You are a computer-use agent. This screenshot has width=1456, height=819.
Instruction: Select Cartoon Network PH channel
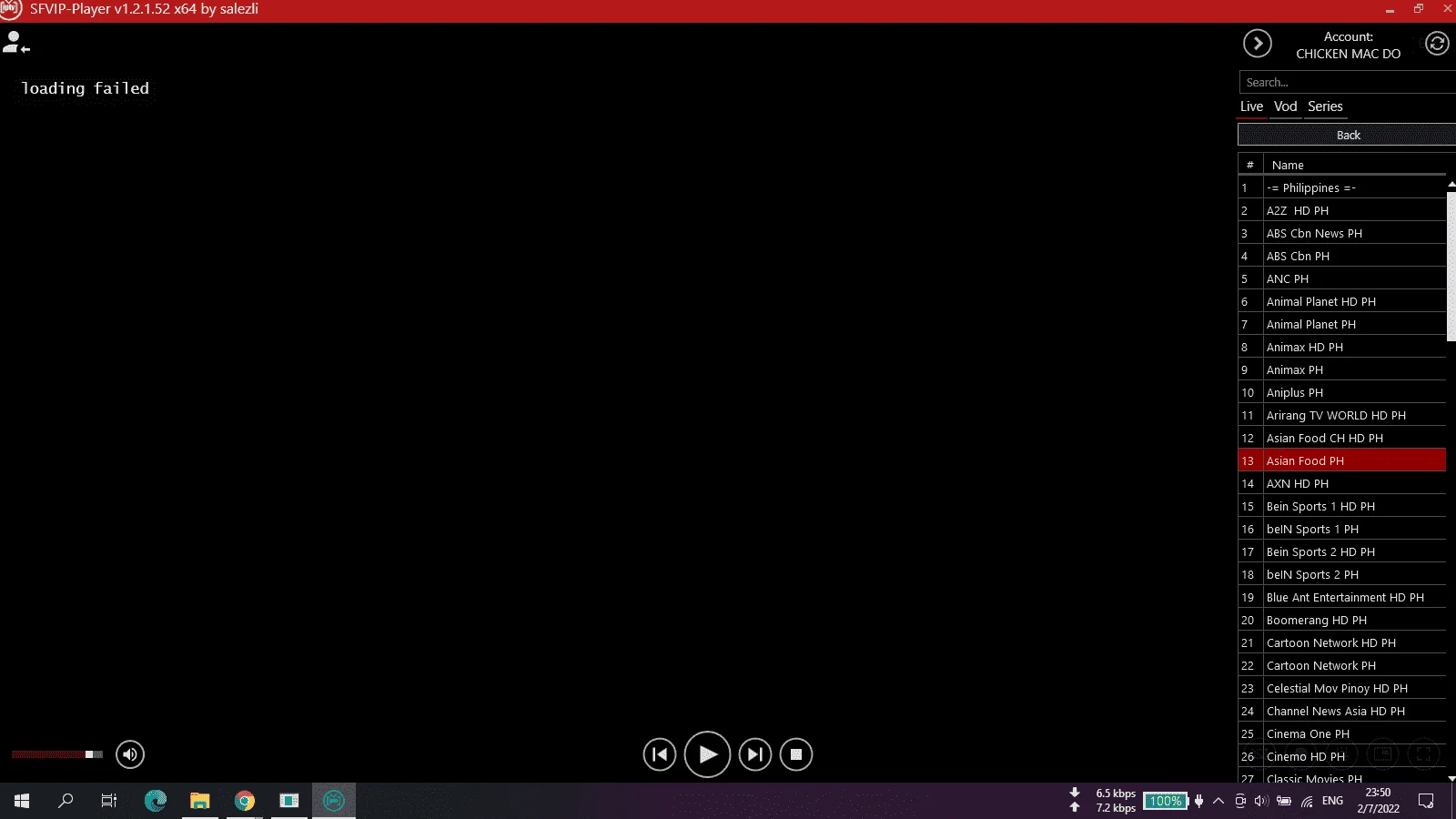point(1342,665)
